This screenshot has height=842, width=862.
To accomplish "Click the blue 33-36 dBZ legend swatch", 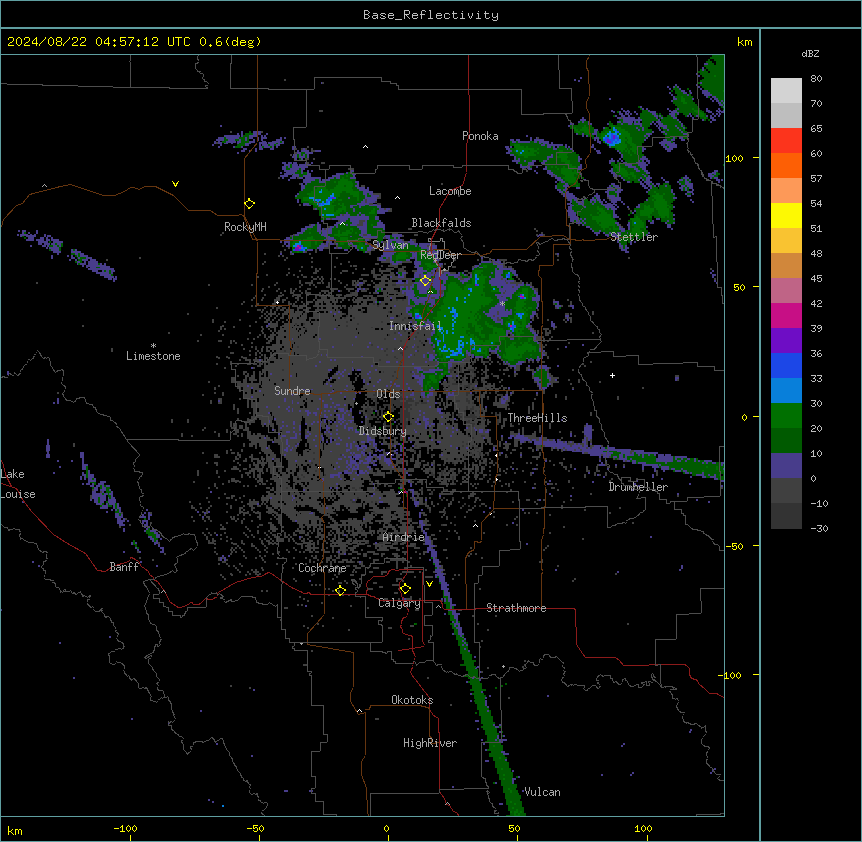I will [786, 365].
